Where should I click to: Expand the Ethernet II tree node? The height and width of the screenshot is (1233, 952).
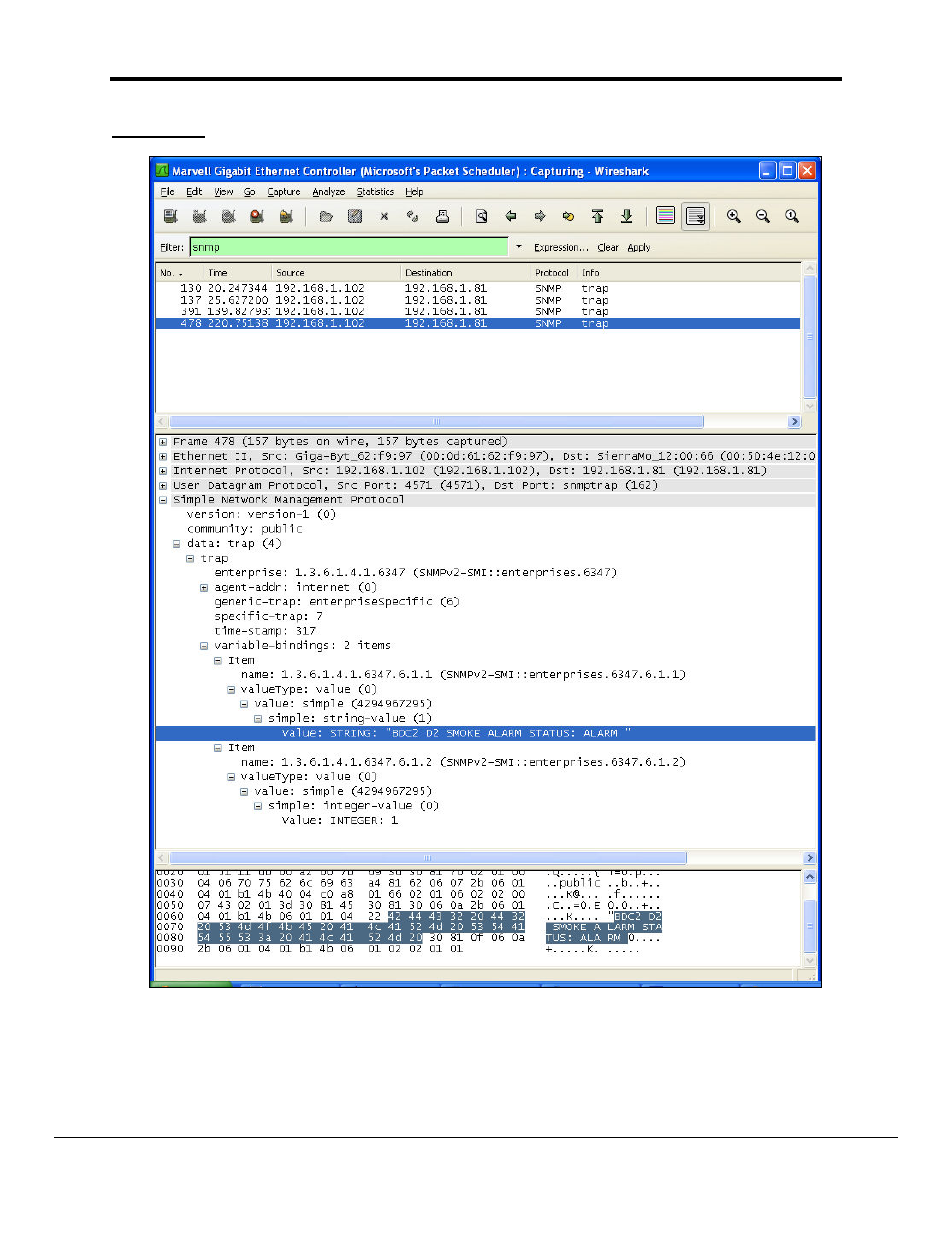(x=163, y=456)
